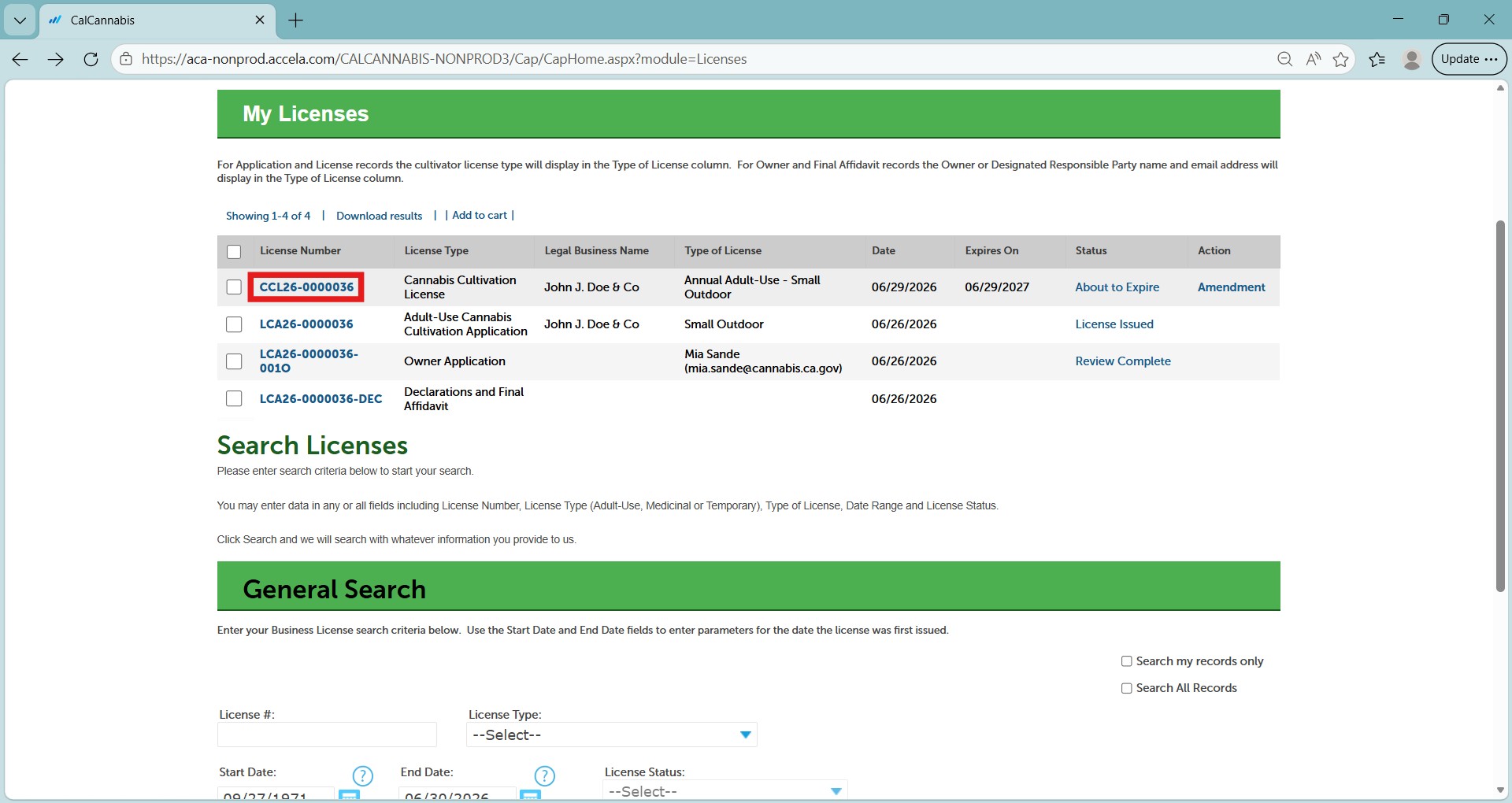This screenshot has height=803, width=1512.
Task: Click the John J. Doe & Co name in CCL26 row
Action: pos(591,287)
